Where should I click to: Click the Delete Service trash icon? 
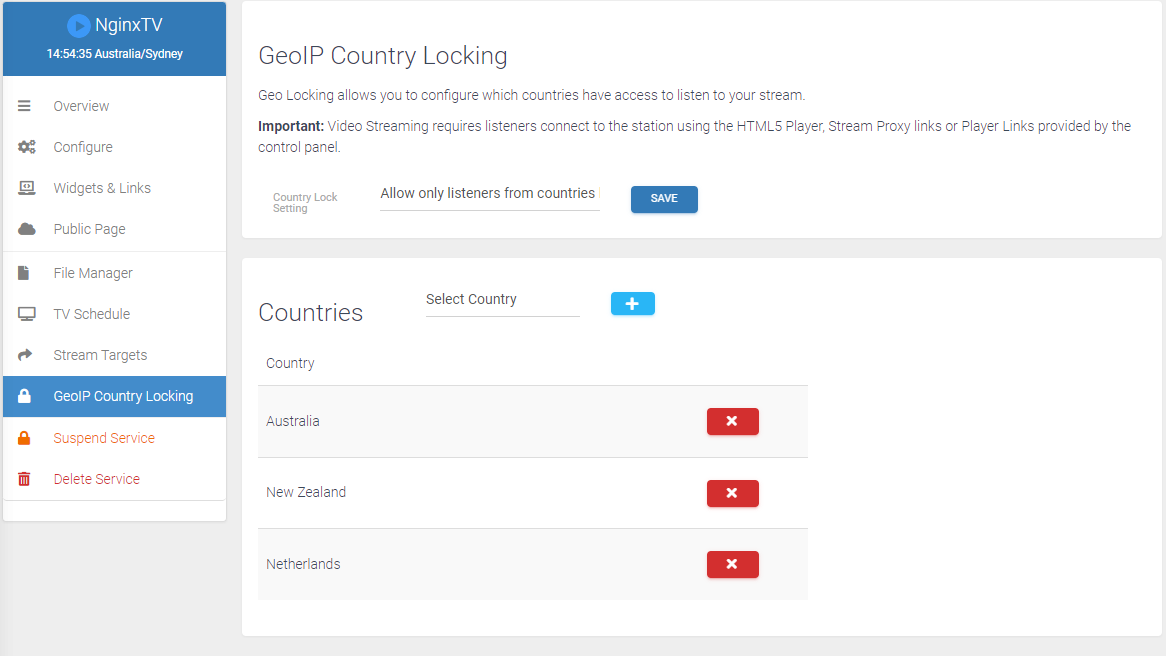[x=25, y=479]
